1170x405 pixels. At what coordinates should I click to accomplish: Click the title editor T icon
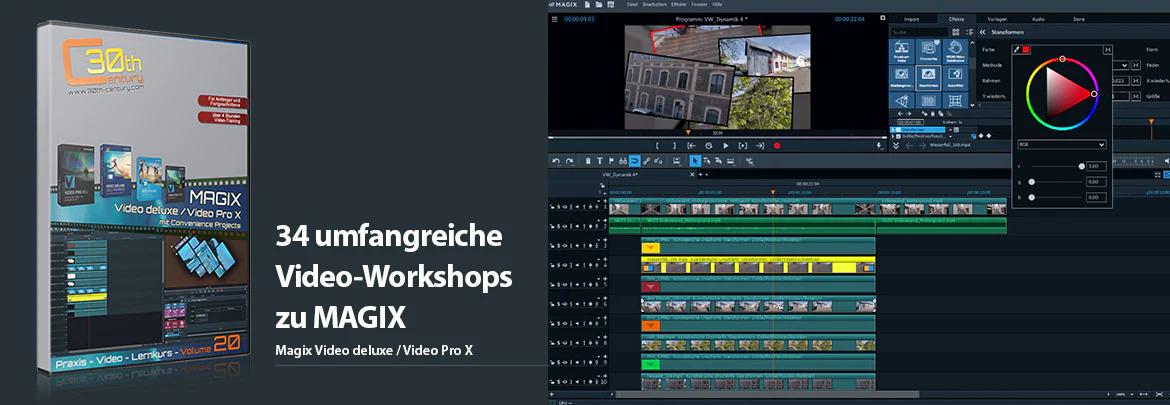pos(600,161)
